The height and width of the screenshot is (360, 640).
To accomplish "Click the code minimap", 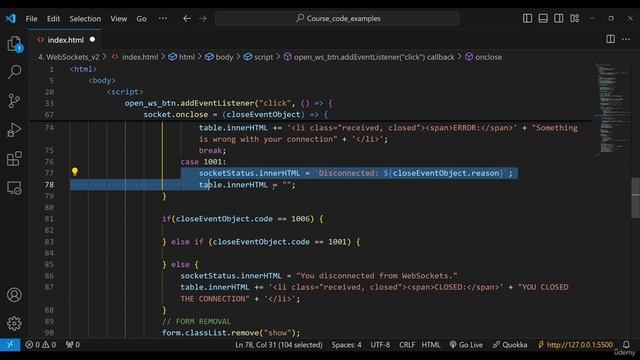I will pyautogui.click(x=611, y=109).
